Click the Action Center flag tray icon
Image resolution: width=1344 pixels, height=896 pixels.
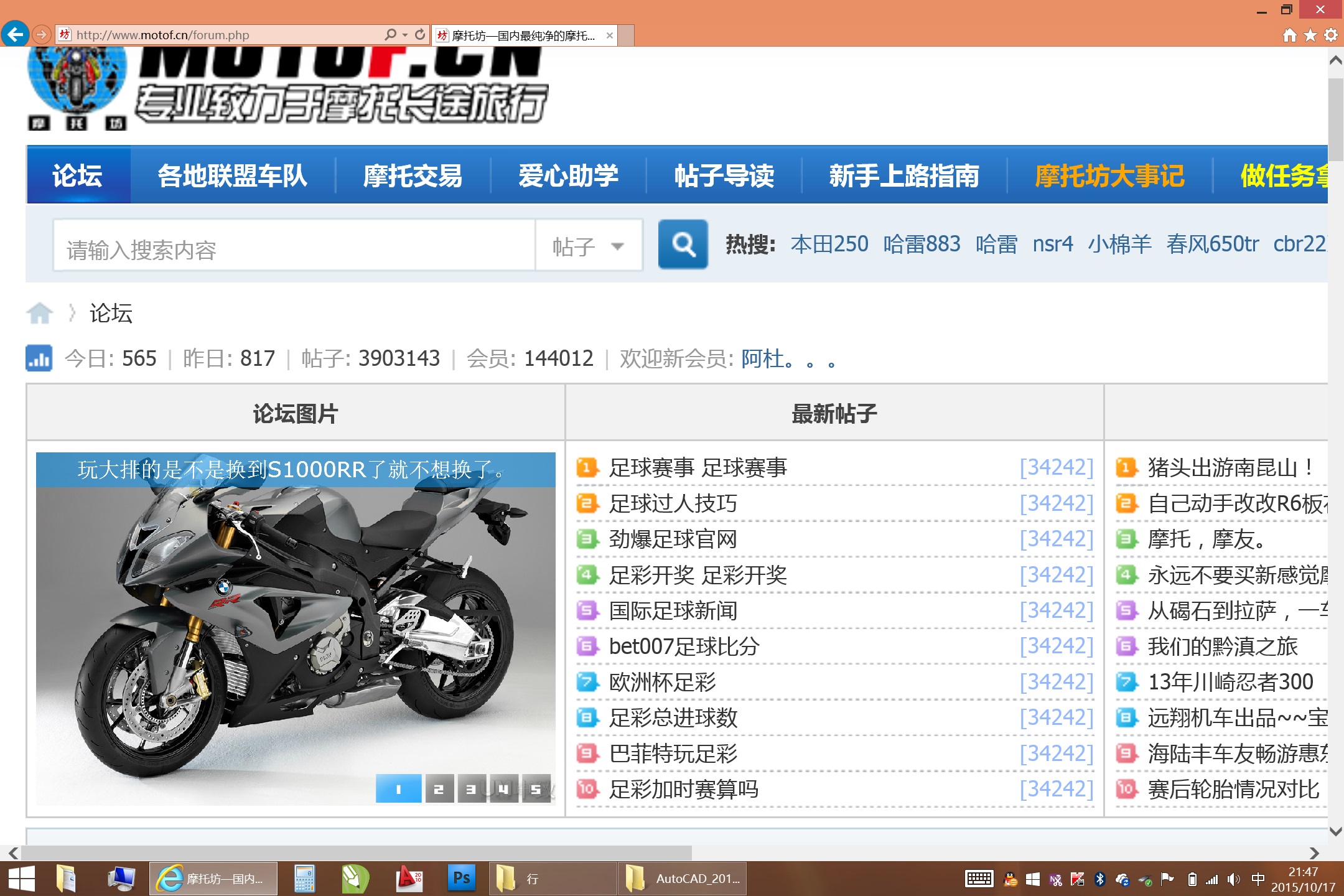coord(1167,879)
